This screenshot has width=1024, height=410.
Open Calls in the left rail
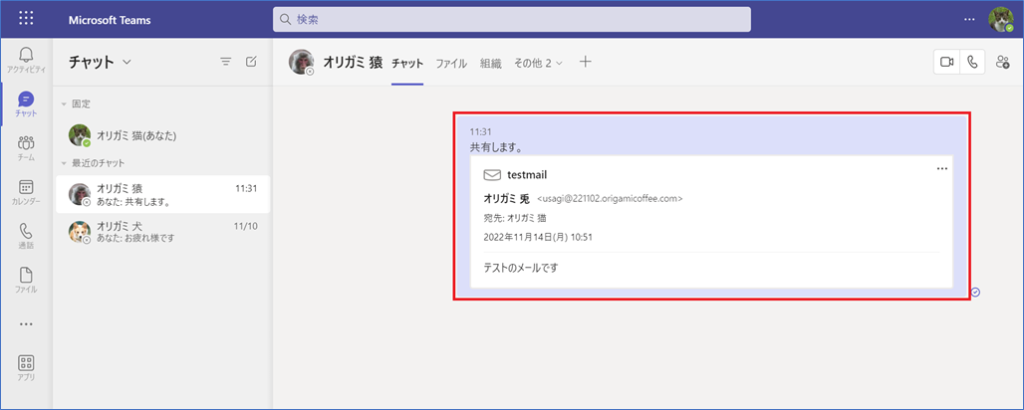coord(26,236)
